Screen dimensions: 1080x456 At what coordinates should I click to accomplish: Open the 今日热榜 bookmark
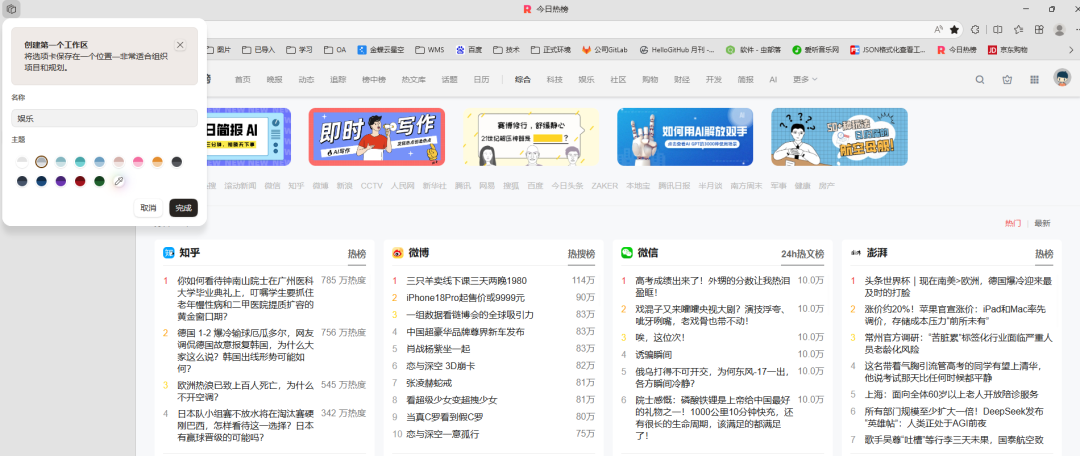click(957, 50)
